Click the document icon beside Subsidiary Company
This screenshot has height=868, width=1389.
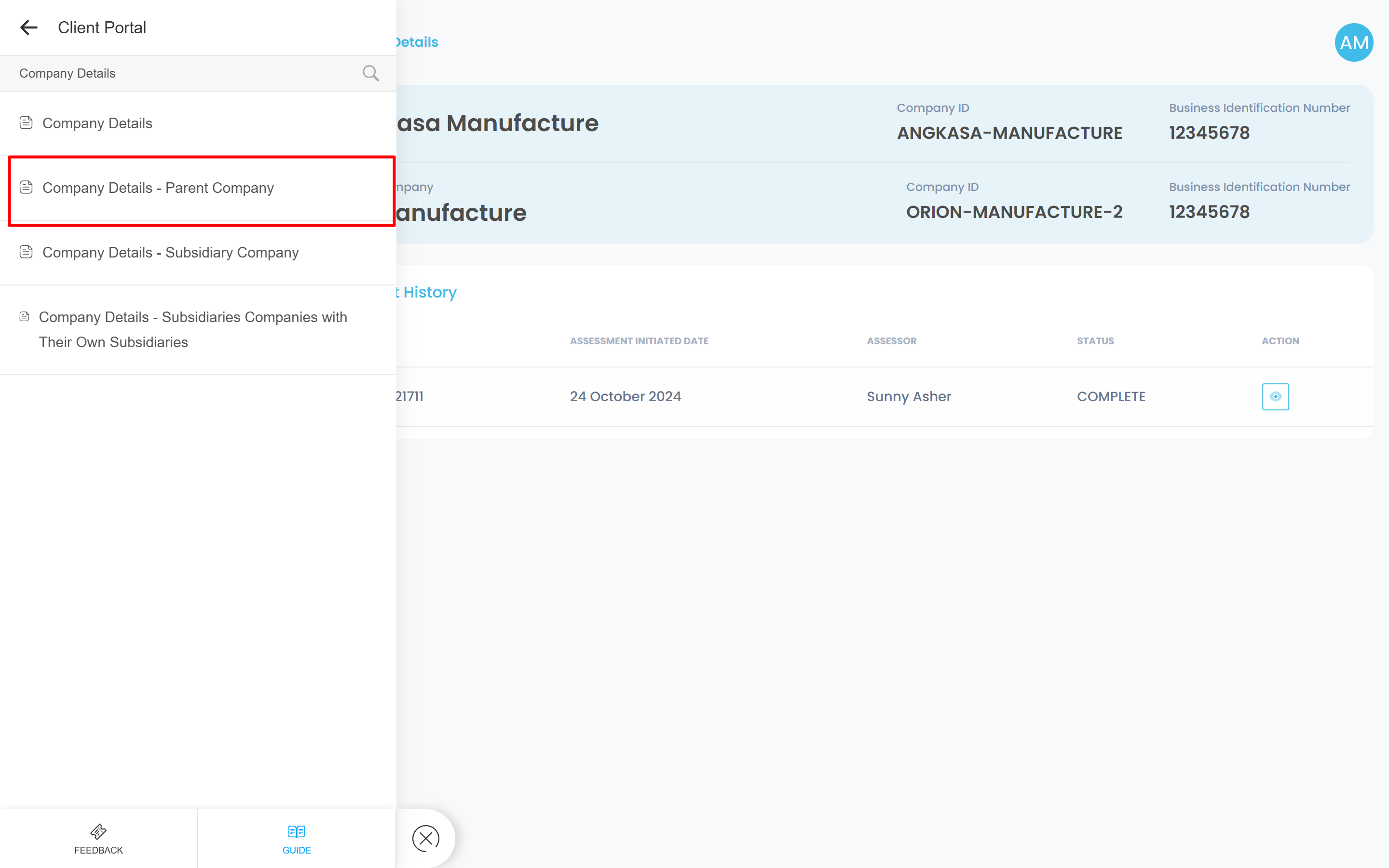tap(26, 252)
